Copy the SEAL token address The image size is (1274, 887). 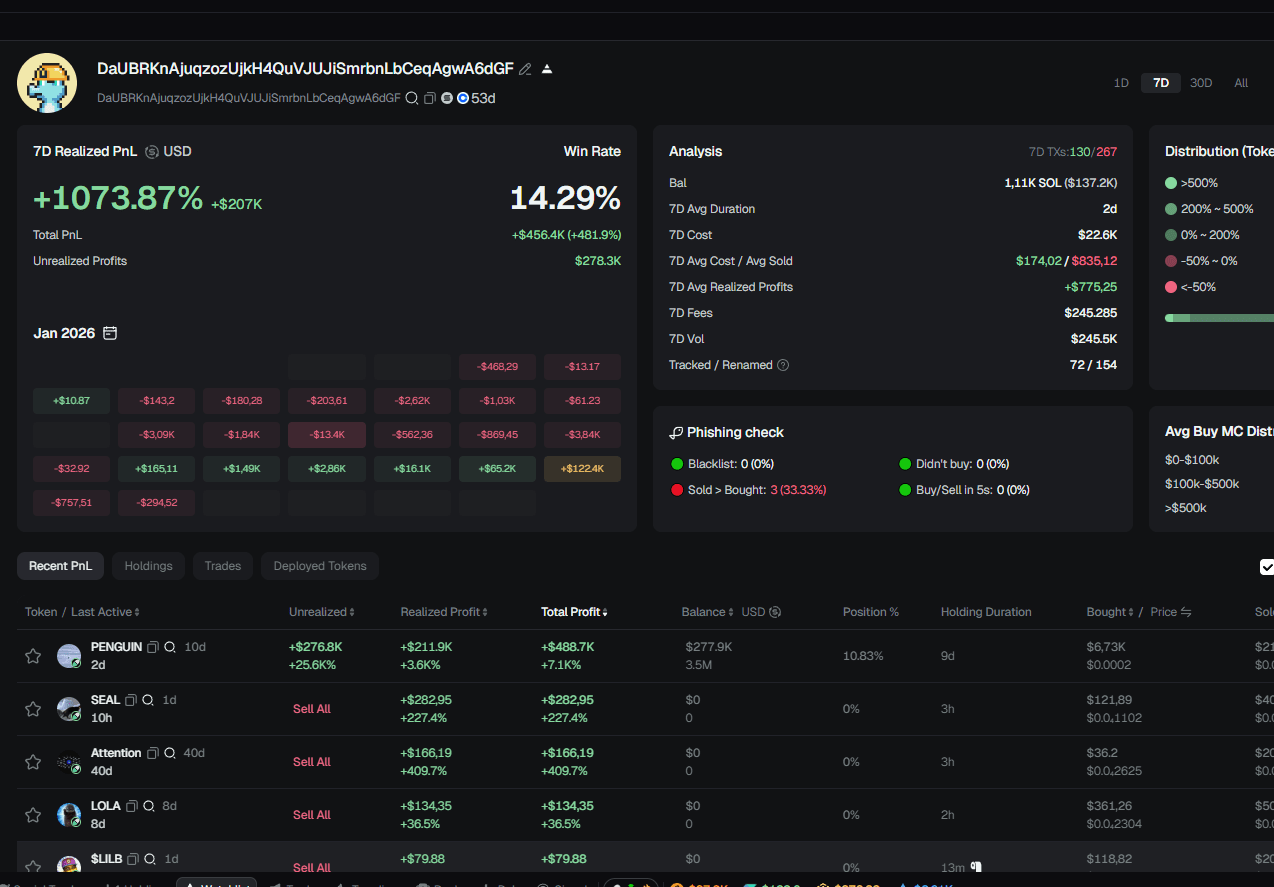(130, 700)
